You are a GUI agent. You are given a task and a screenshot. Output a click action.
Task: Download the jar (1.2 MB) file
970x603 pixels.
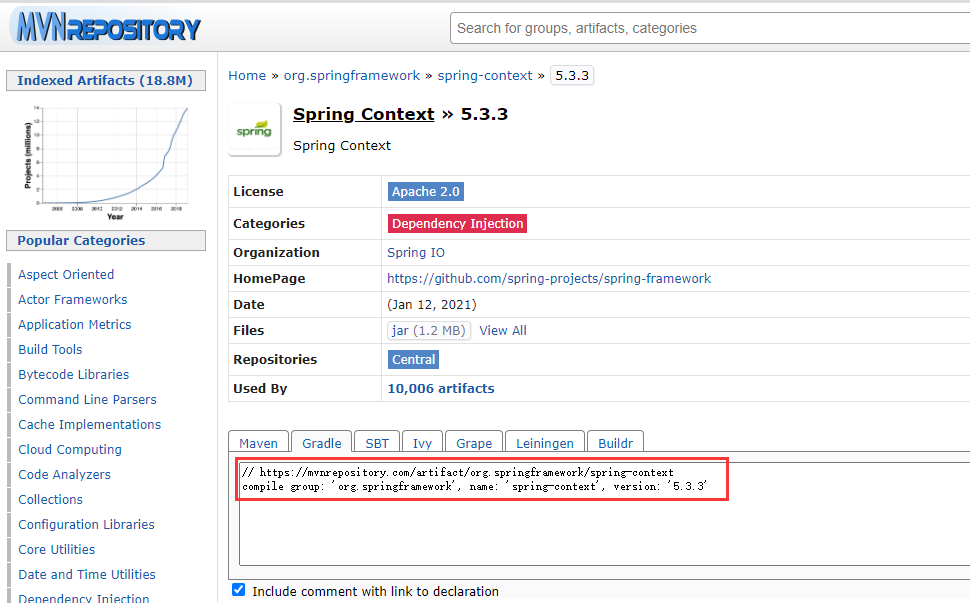[429, 331]
